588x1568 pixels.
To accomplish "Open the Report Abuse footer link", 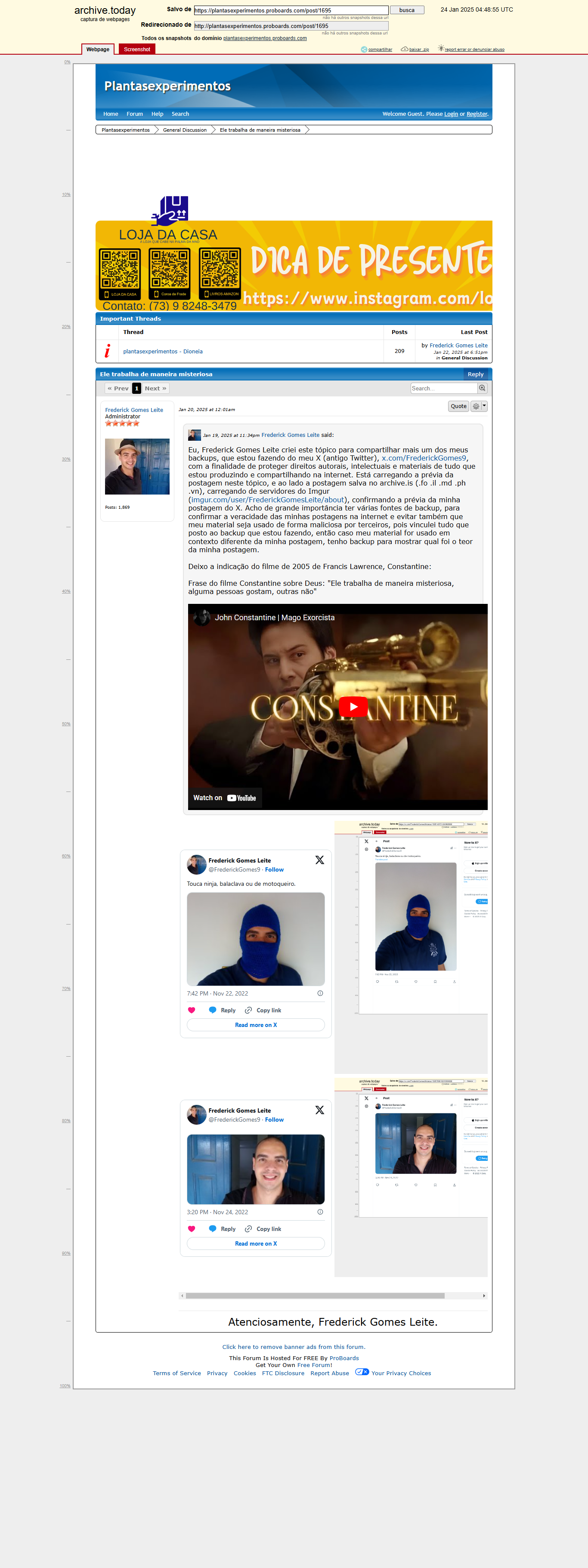I will click(x=329, y=1373).
